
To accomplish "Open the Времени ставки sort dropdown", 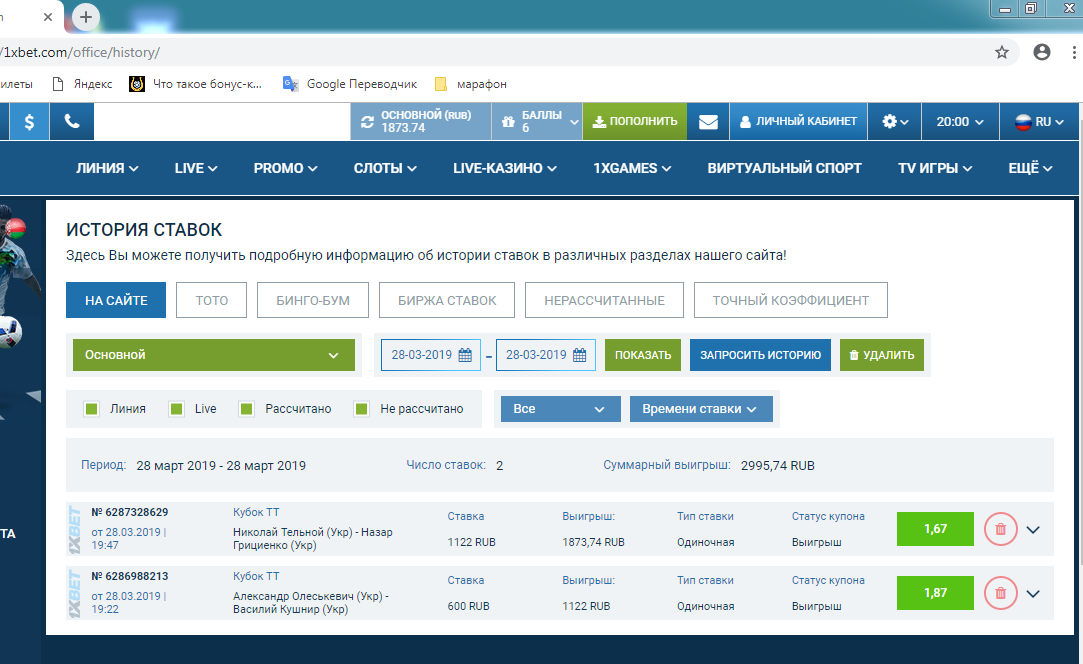I will (x=701, y=409).
